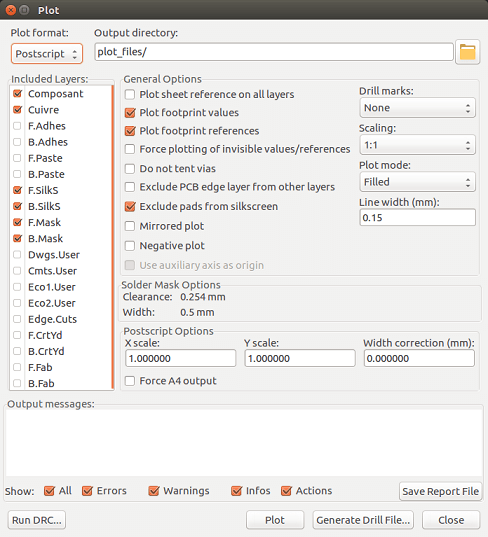This screenshot has height=537, width=488.
Task: Tick Force A4 output
Action: 130,381
